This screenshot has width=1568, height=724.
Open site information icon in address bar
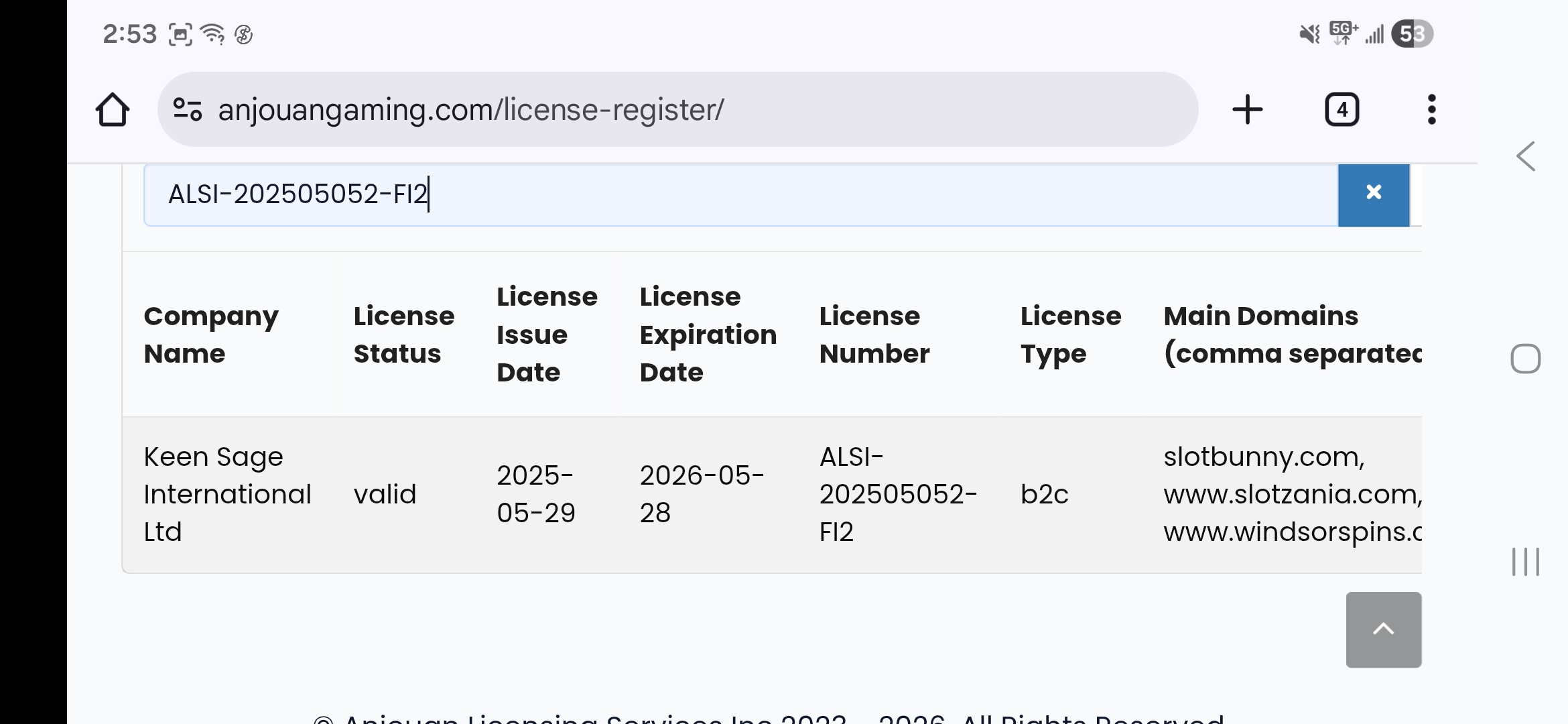coord(187,110)
